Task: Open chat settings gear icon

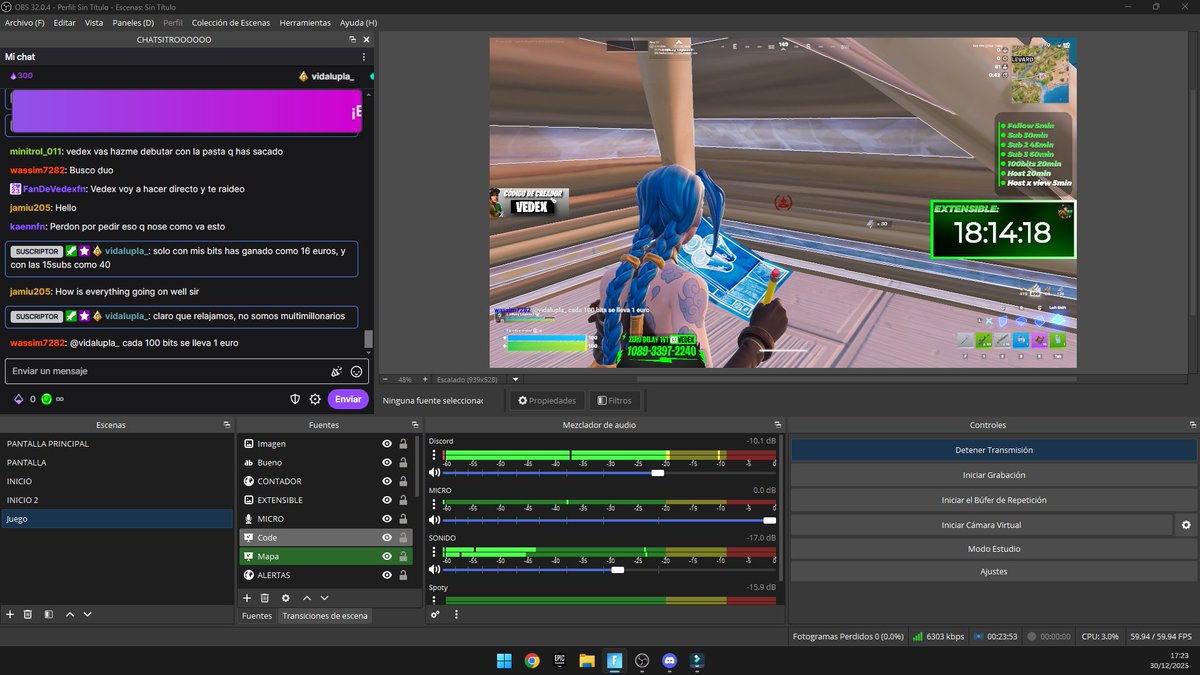Action: click(x=315, y=399)
